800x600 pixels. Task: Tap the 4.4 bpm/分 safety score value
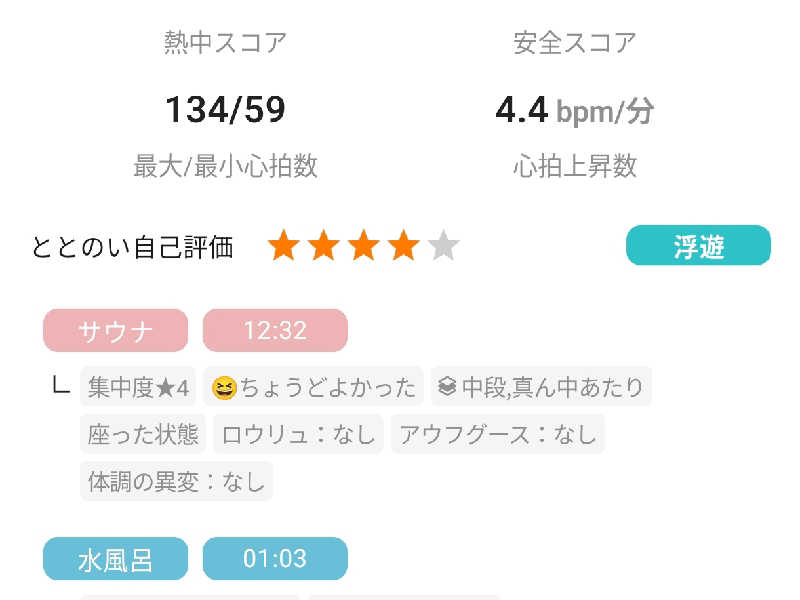pos(574,110)
